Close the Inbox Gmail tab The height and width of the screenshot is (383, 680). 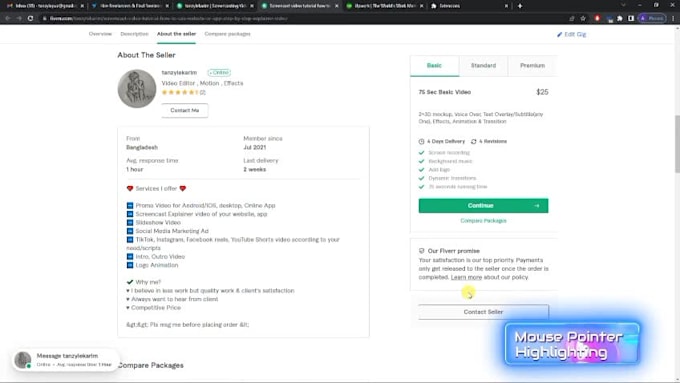[82, 6]
